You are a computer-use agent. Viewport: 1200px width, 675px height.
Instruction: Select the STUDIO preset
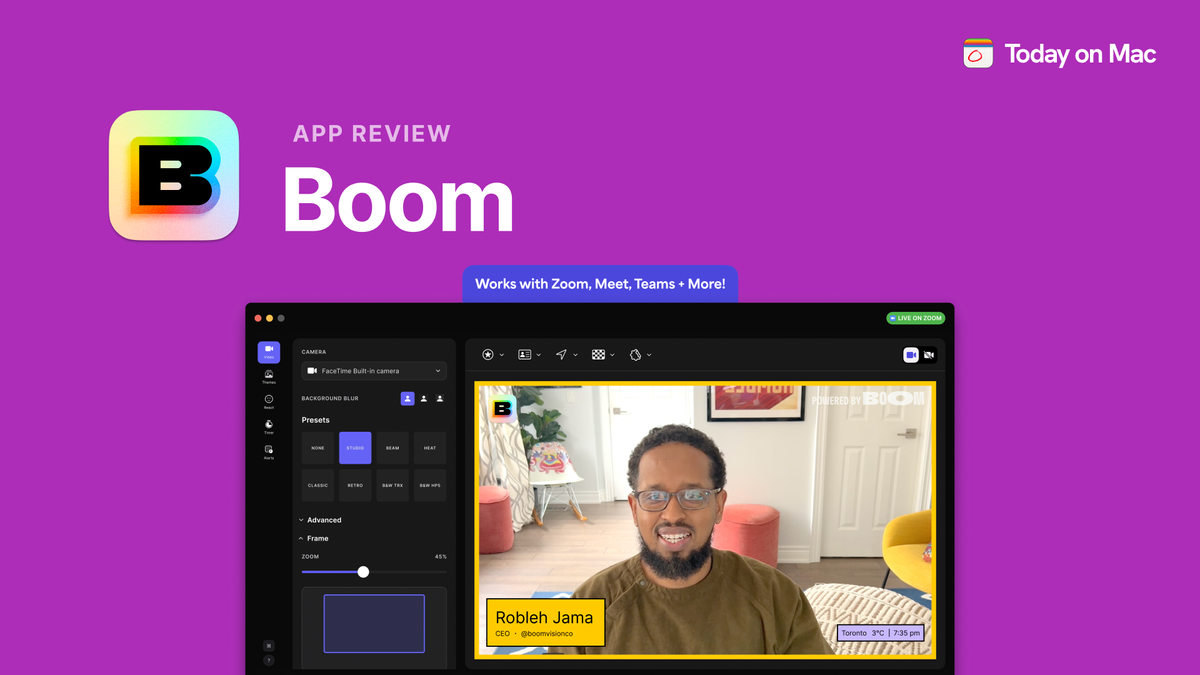(355, 448)
